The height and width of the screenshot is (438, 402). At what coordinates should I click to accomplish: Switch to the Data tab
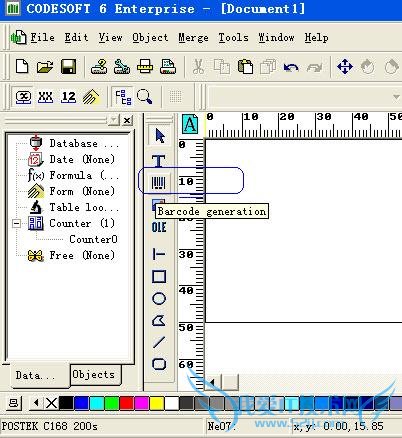39,376
